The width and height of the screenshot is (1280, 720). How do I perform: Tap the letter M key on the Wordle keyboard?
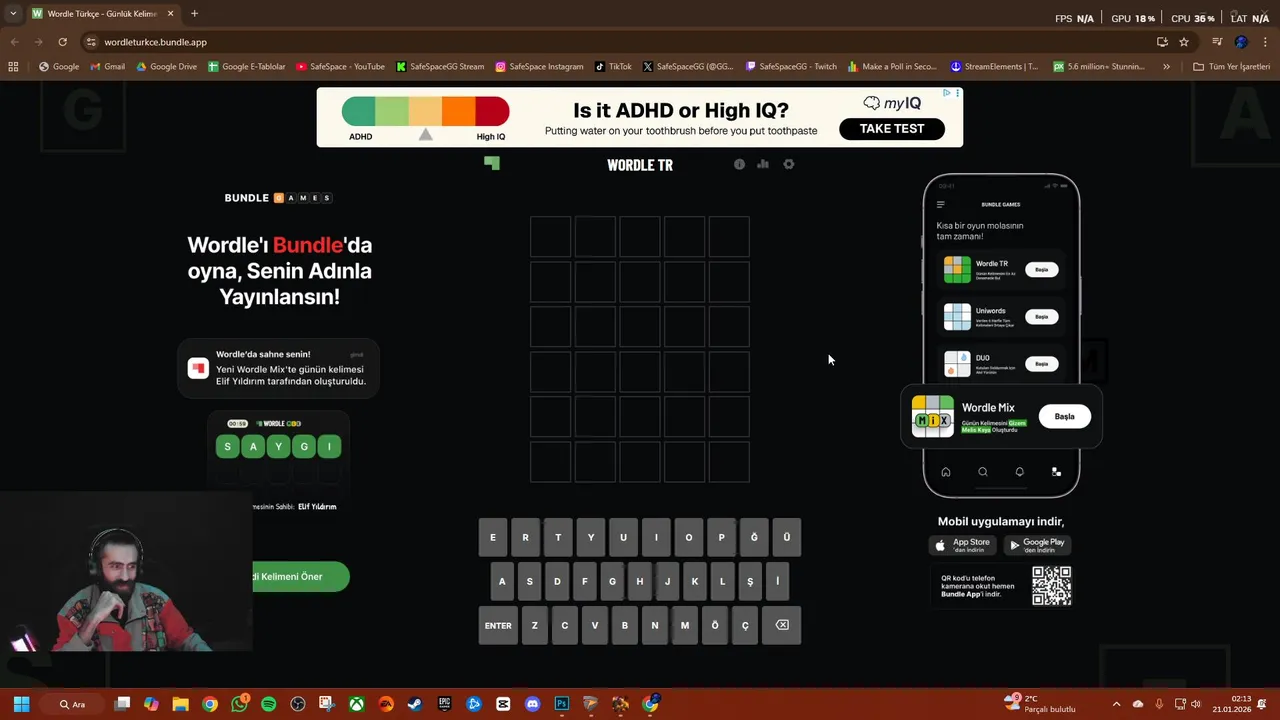click(x=685, y=625)
